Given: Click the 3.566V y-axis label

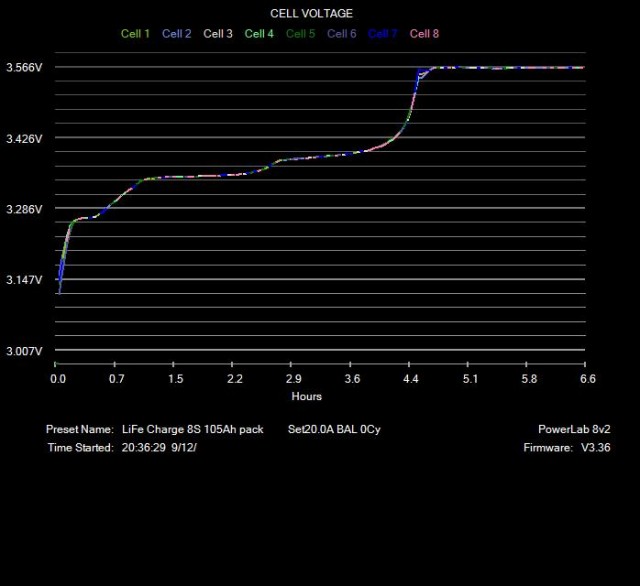Looking at the screenshot, I should coord(25,68).
